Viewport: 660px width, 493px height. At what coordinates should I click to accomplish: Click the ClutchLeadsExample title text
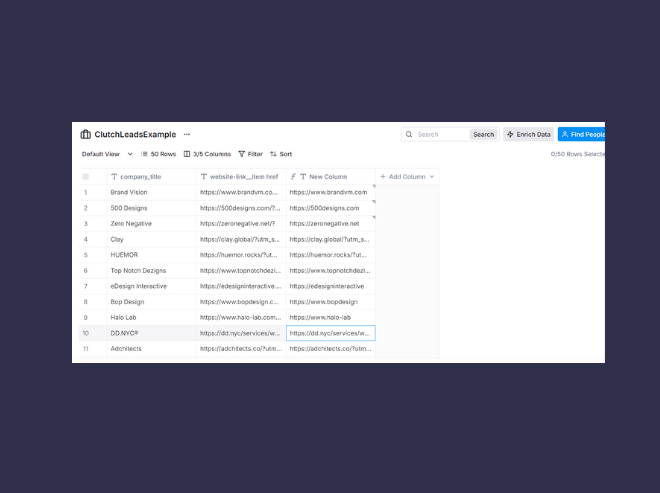[x=135, y=134]
